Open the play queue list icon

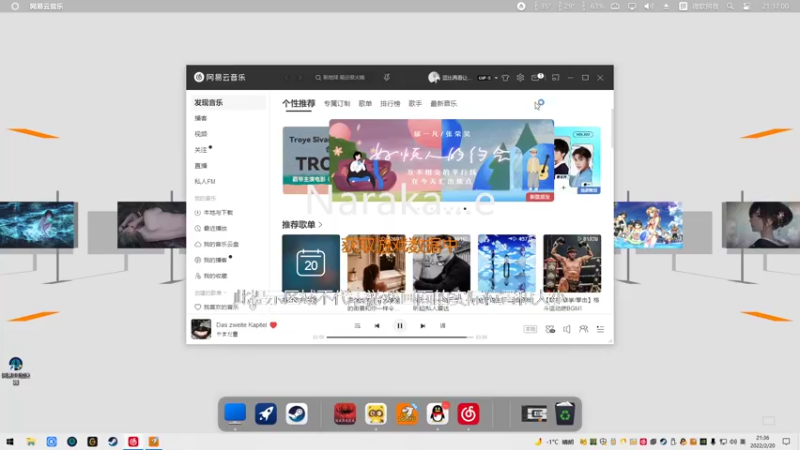[600, 330]
